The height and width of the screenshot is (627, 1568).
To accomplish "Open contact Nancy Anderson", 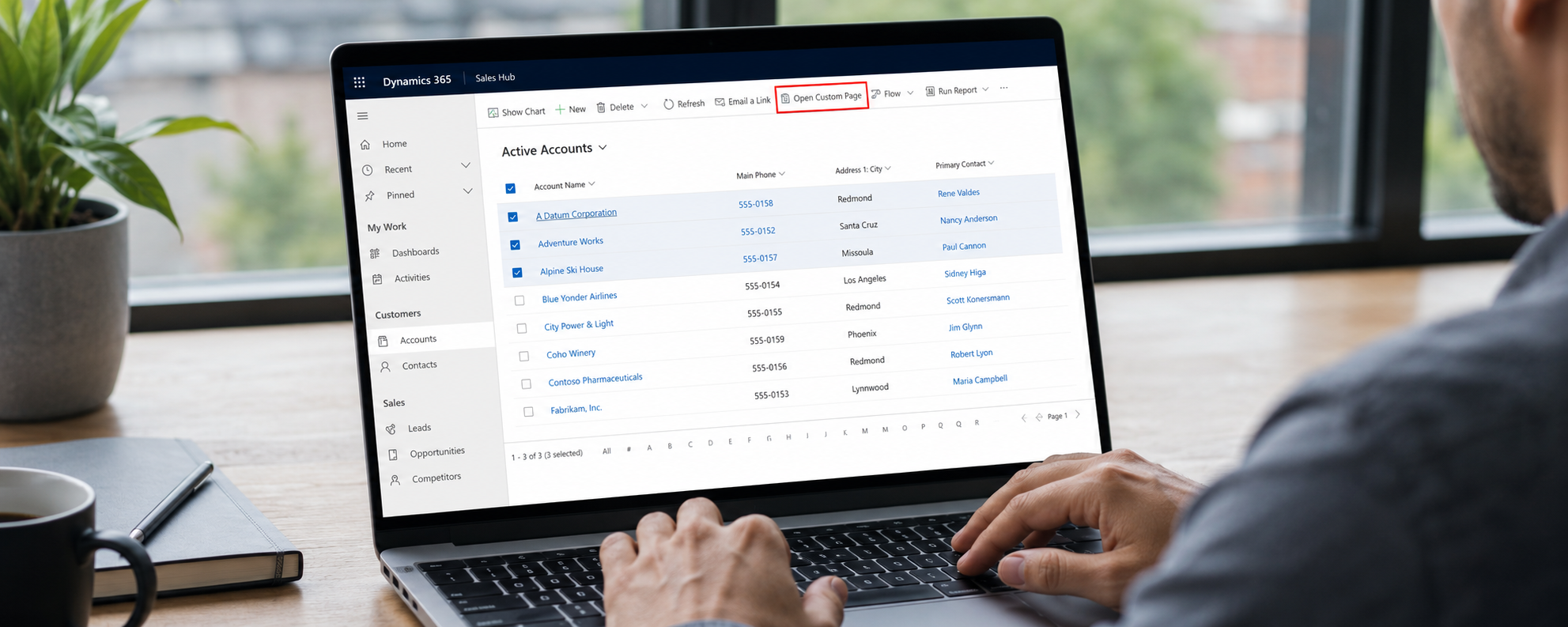I will pos(969,220).
